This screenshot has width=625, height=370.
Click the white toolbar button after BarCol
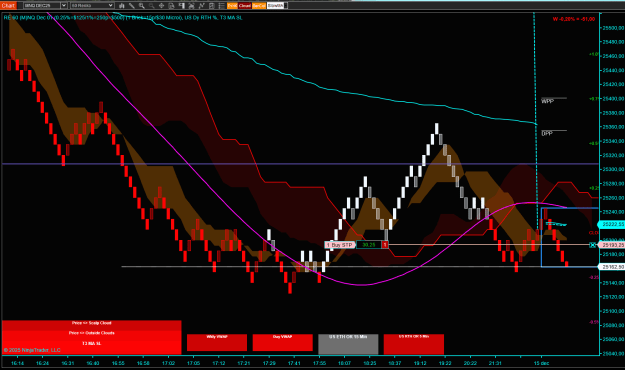[276, 6]
